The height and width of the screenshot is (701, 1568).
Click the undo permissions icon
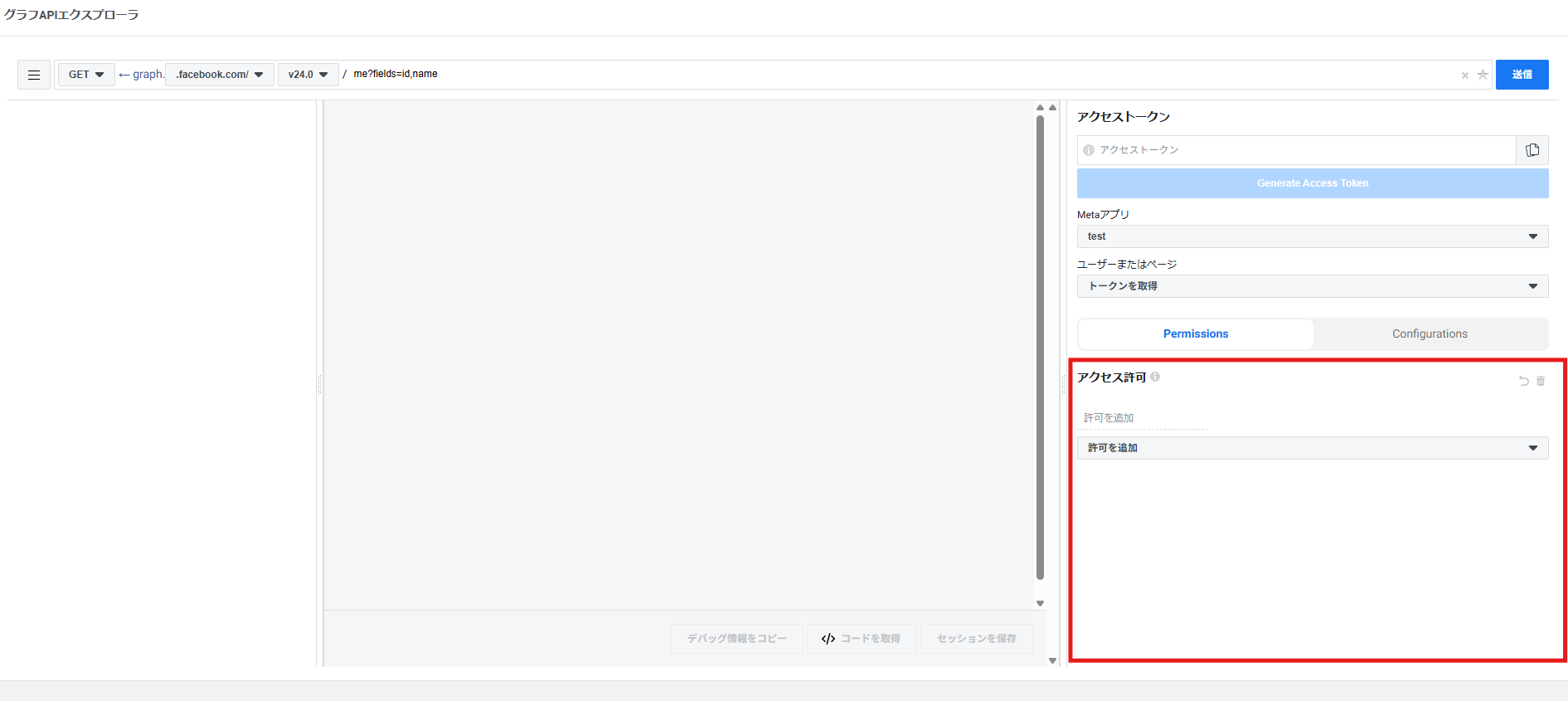point(1523,381)
